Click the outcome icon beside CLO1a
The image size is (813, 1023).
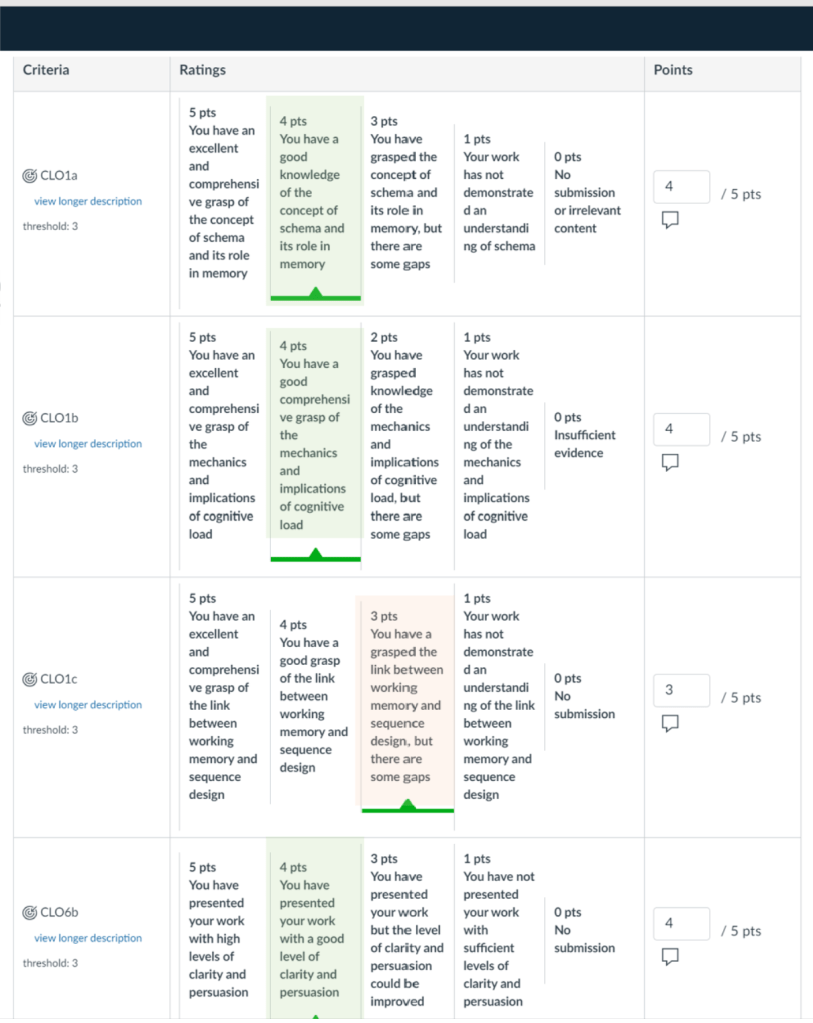pyautogui.click(x=30, y=177)
